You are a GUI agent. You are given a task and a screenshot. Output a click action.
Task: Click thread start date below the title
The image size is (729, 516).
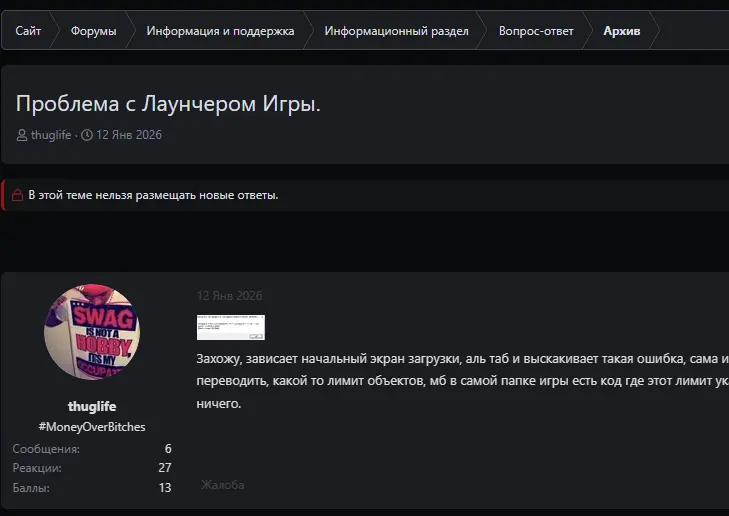click(x=129, y=135)
